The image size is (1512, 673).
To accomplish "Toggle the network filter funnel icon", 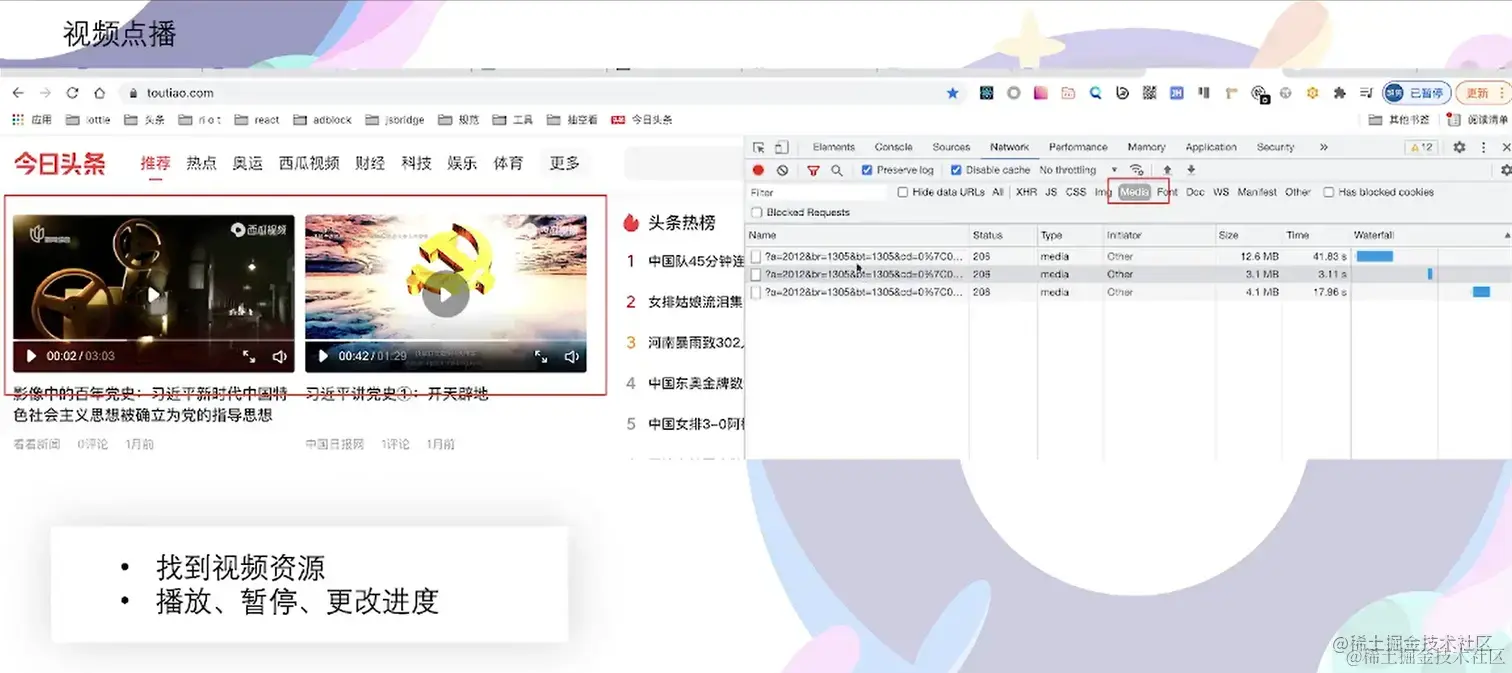I will [813, 170].
